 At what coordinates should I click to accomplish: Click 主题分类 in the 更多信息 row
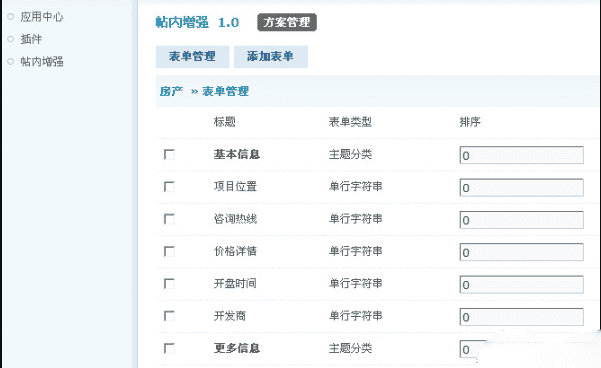point(350,348)
